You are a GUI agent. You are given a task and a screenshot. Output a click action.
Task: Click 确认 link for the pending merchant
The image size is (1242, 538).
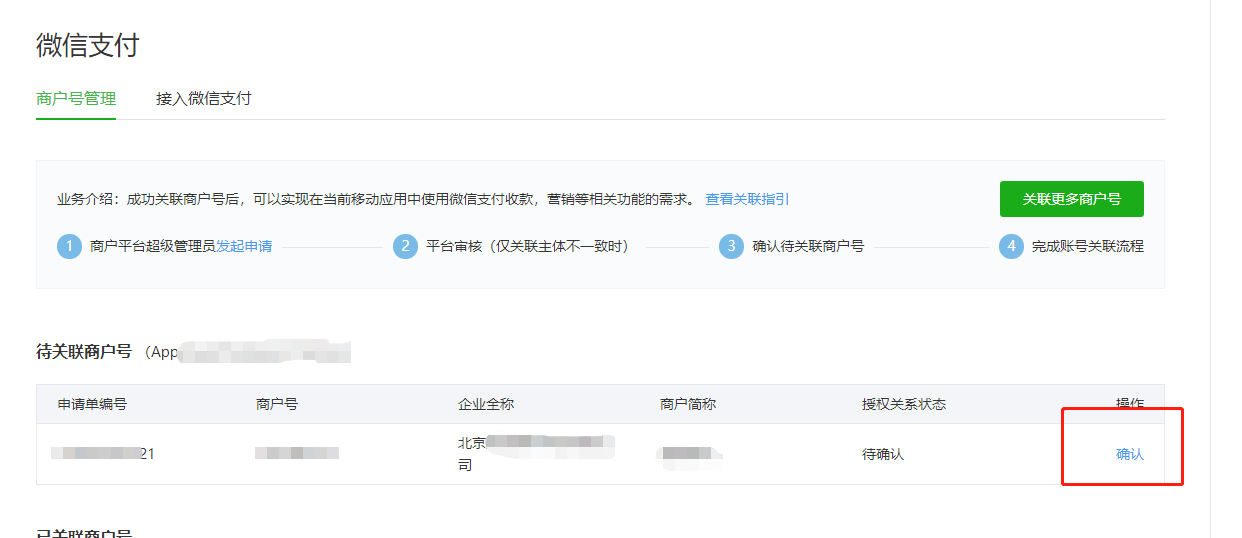click(1130, 454)
